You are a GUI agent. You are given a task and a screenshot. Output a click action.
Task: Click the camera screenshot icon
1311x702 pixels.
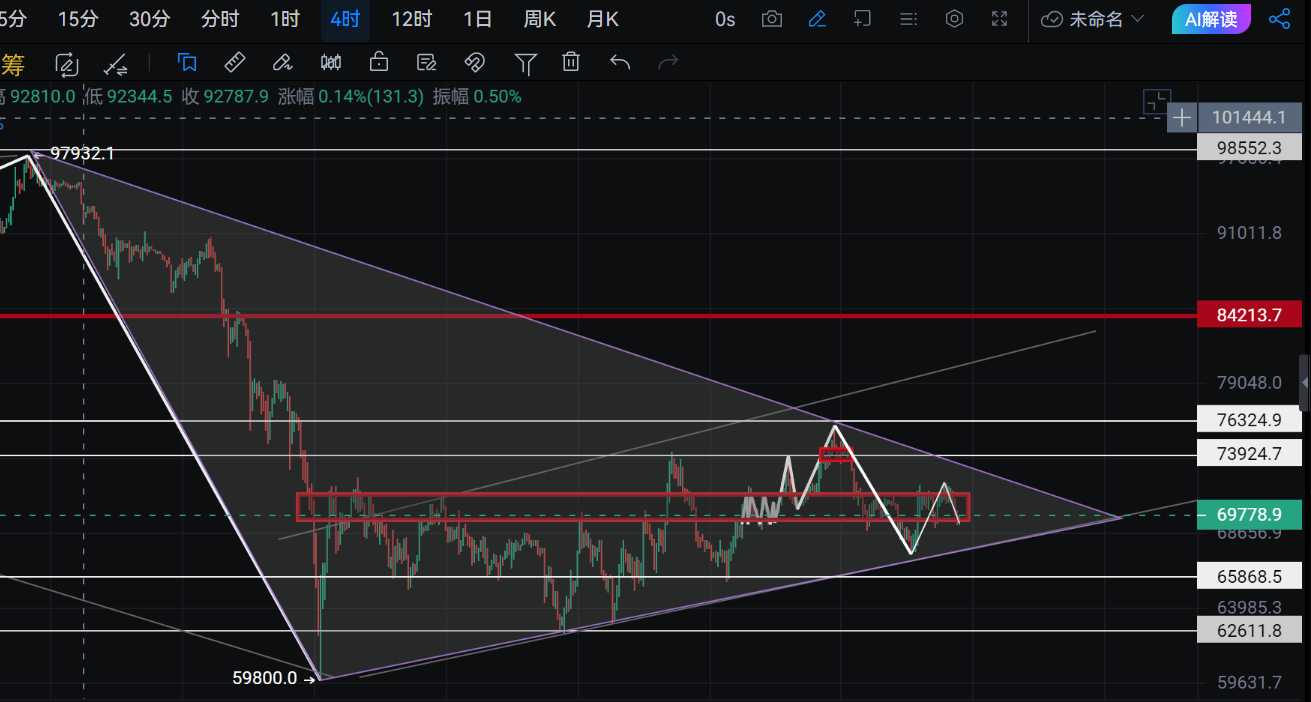coord(771,19)
